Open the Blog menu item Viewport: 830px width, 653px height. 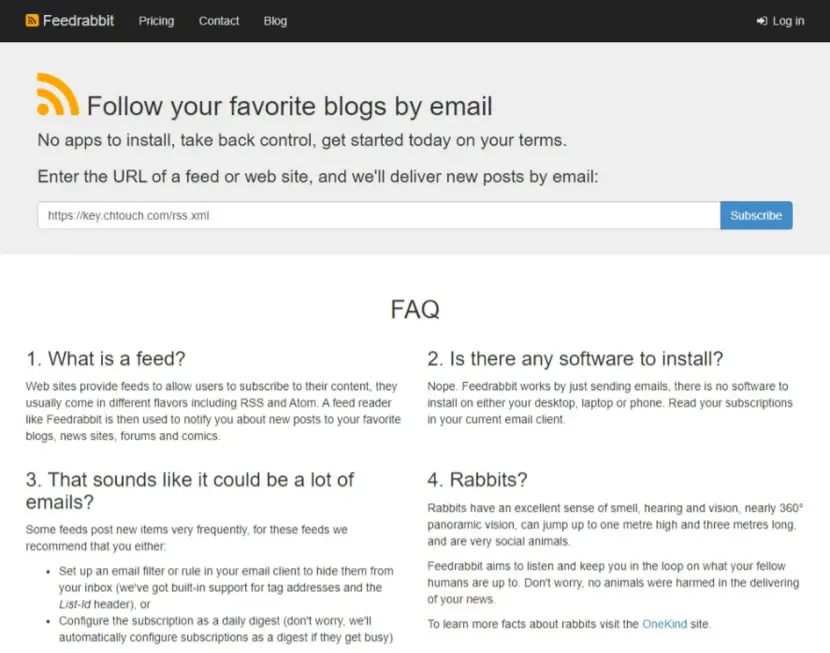click(x=275, y=21)
